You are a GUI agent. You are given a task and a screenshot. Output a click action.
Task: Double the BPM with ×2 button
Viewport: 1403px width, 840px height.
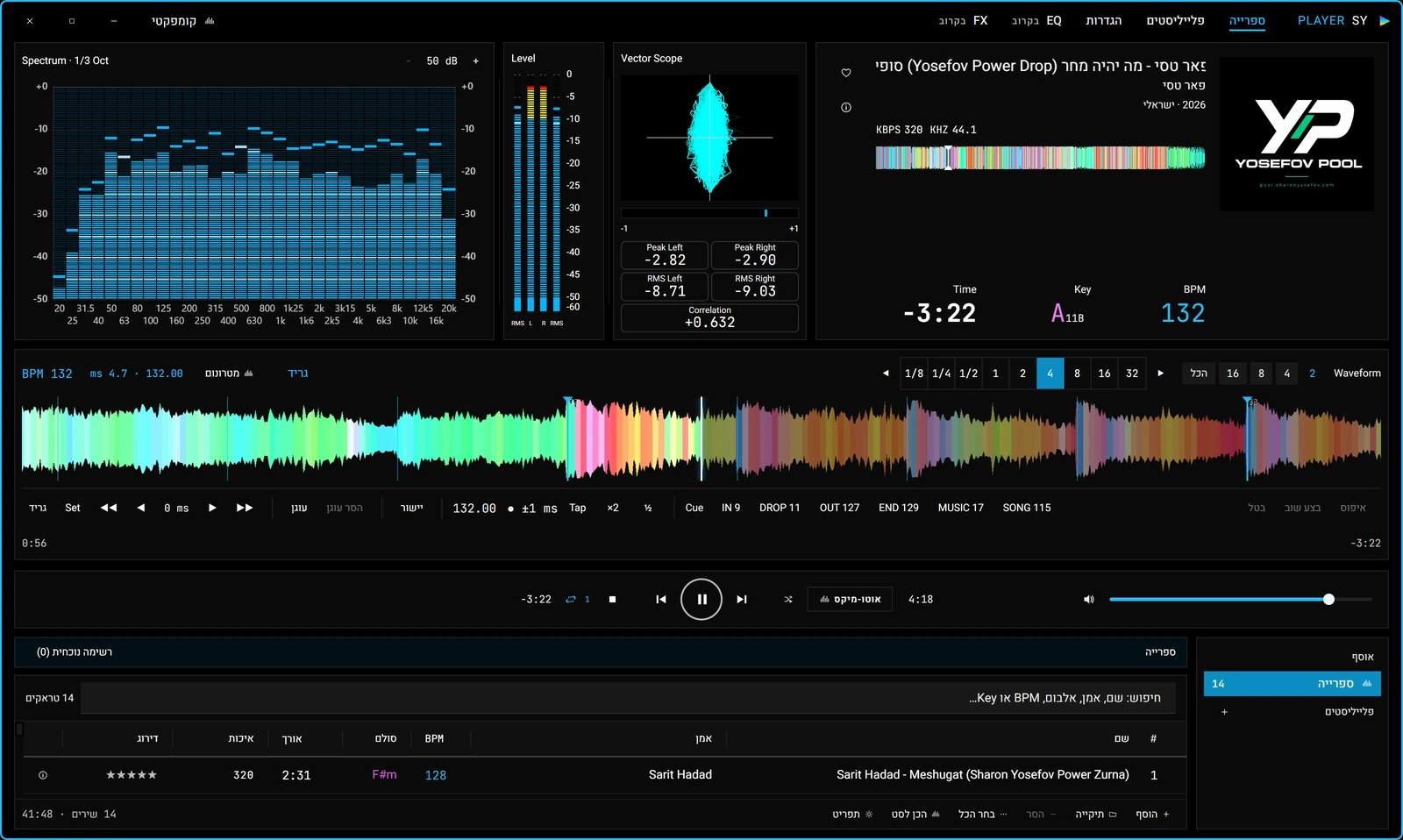[613, 508]
